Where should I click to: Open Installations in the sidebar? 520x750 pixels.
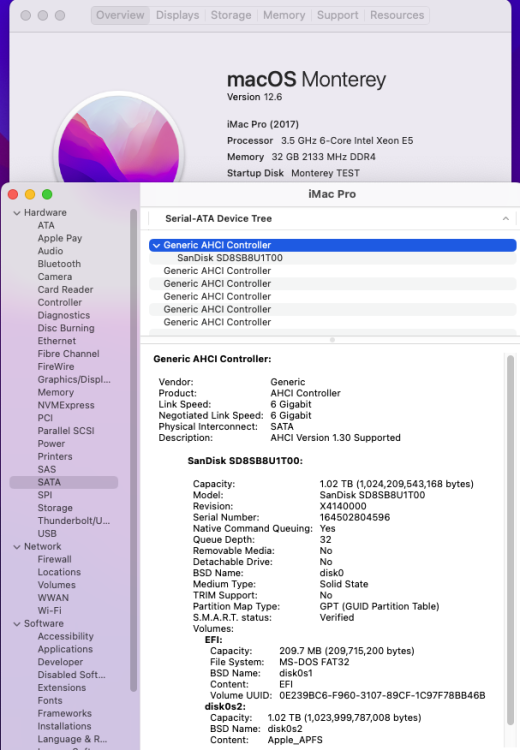coord(64,727)
